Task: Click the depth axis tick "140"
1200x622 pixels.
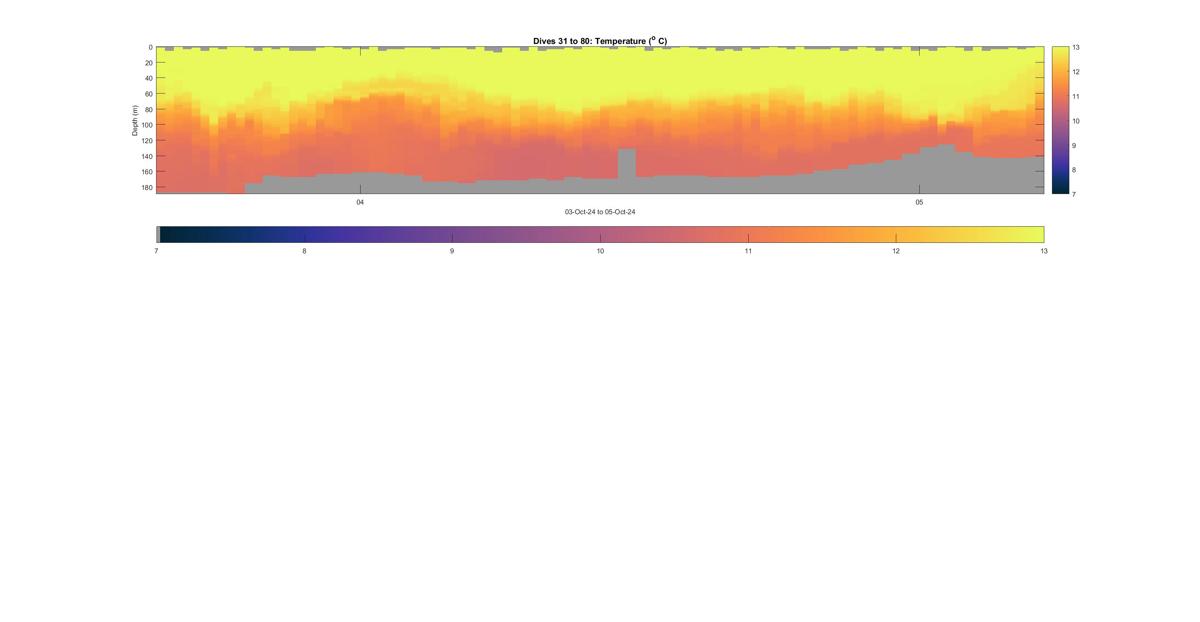Action: [147, 156]
